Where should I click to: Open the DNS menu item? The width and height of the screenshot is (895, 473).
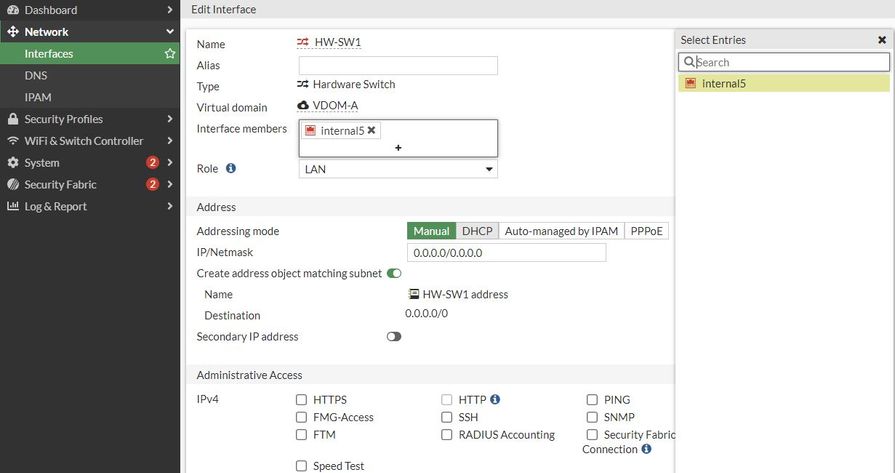click(x=36, y=76)
